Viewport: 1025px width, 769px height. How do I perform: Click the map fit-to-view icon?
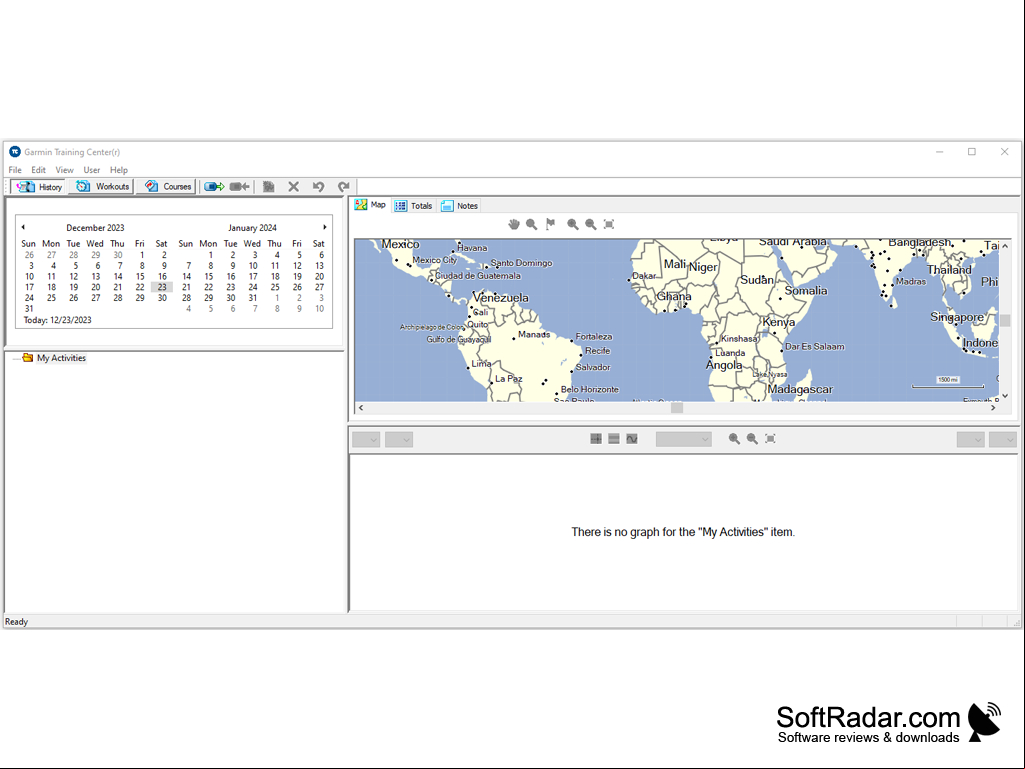click(x=609, y=224)
